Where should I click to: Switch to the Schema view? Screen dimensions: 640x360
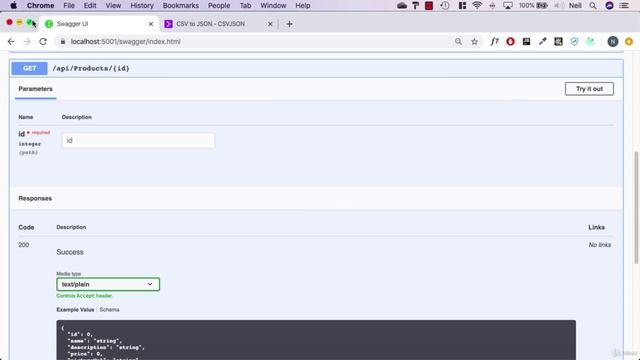point(109,309)
